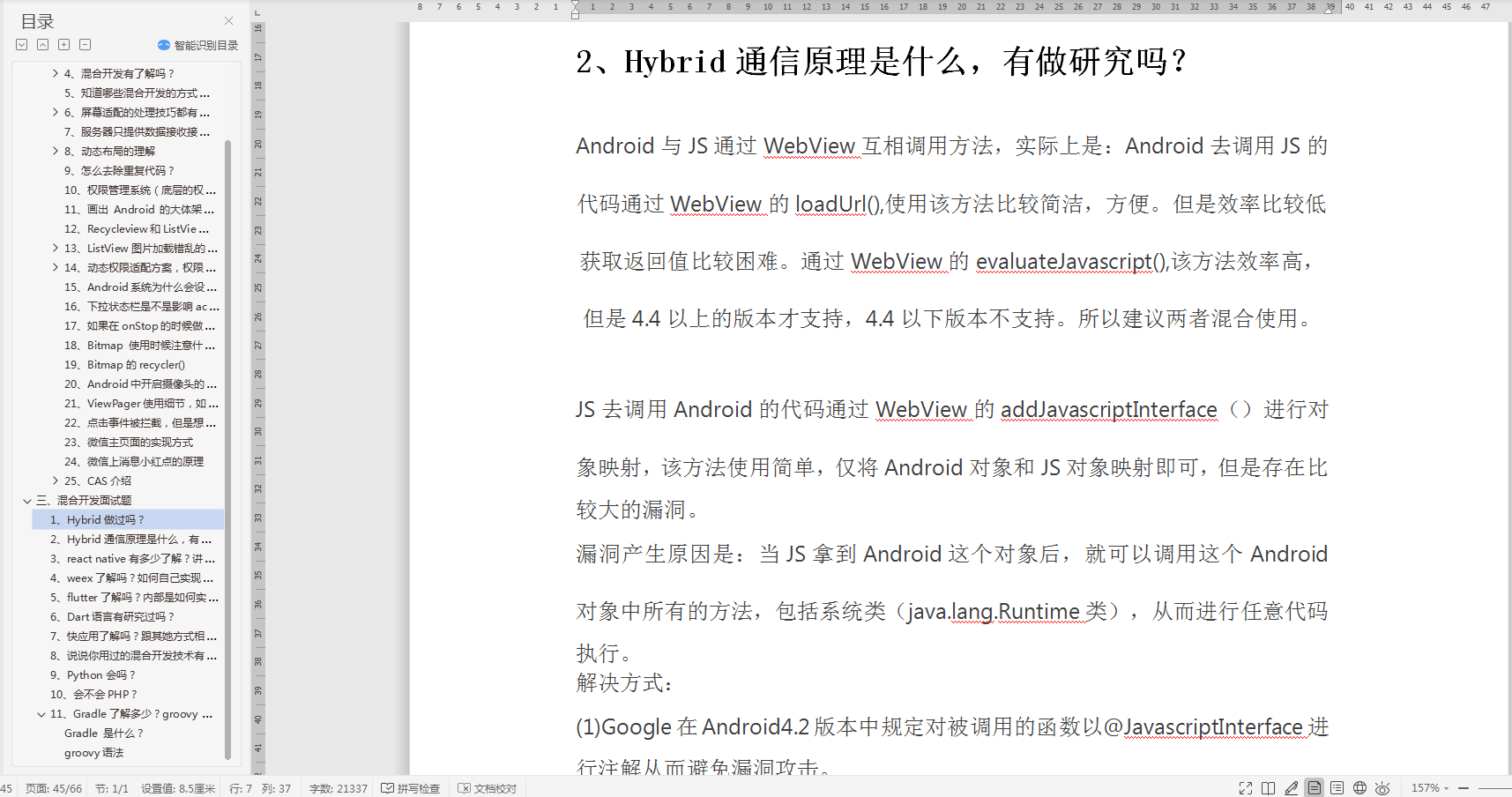This screenshot has width=1512, height=797.
Task: Open the 157% zoom level dropdown
Action: point(1430,788)
